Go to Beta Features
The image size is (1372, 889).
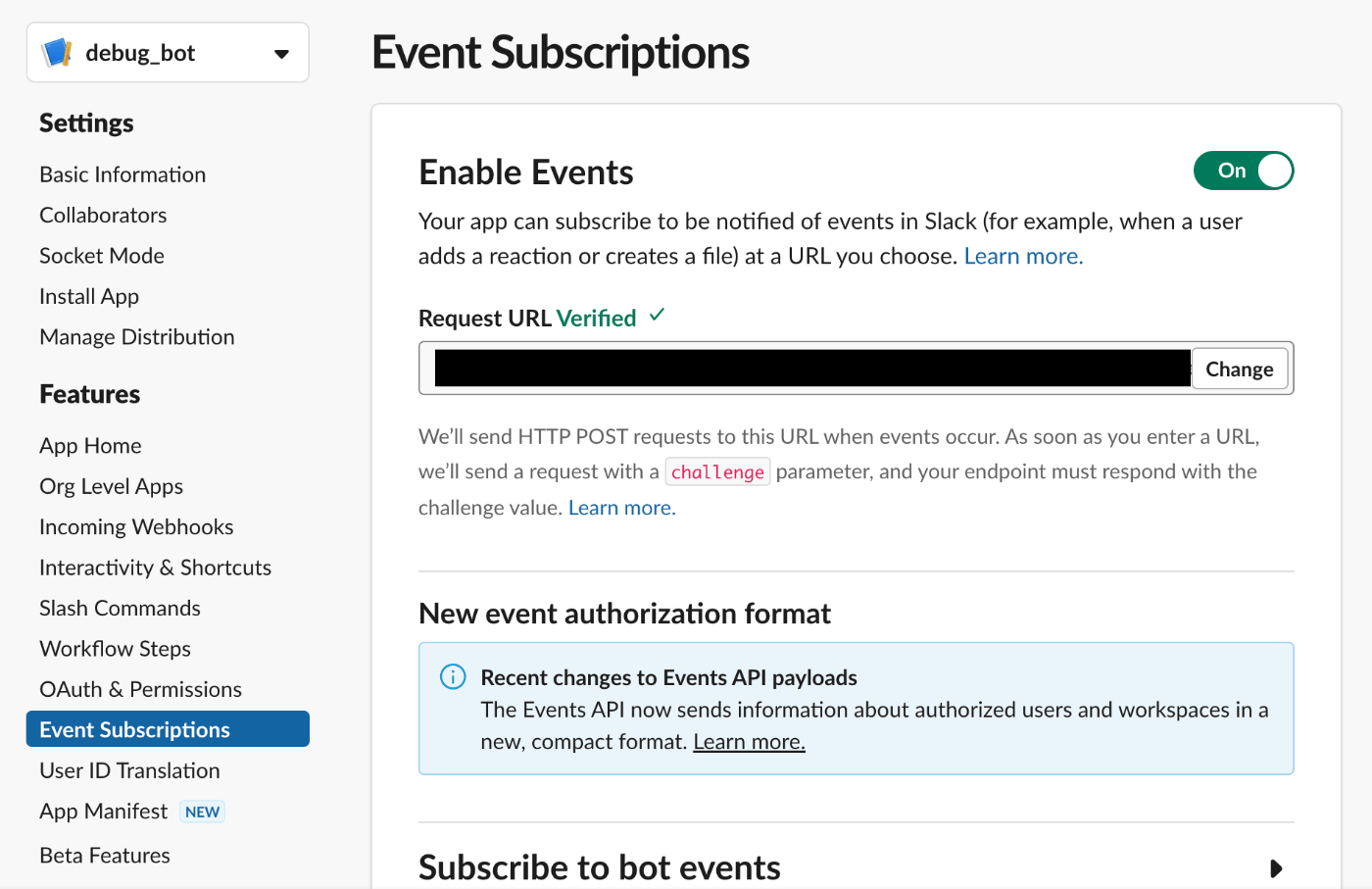point(105,856)
